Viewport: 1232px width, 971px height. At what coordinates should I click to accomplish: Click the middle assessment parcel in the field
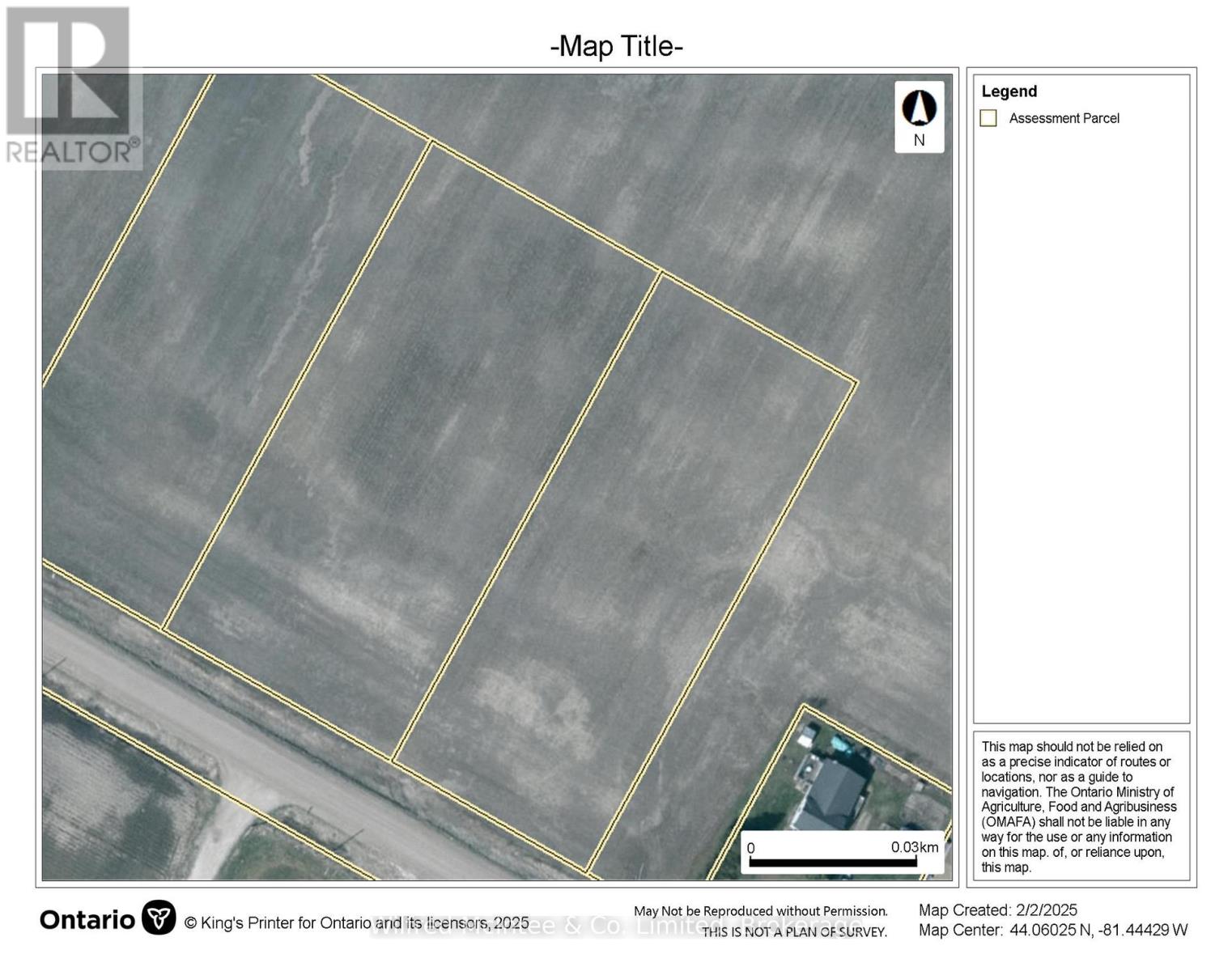click(x=413, y=445)
